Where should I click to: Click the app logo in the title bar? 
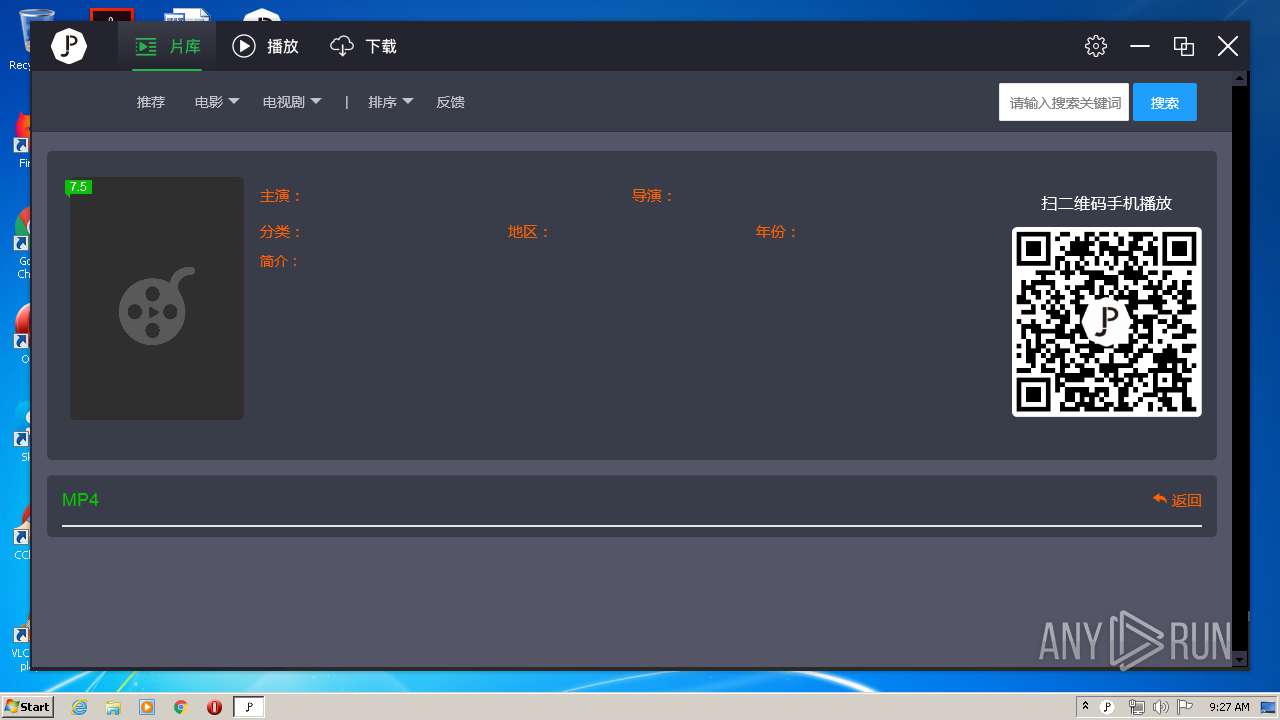point(69,46)
